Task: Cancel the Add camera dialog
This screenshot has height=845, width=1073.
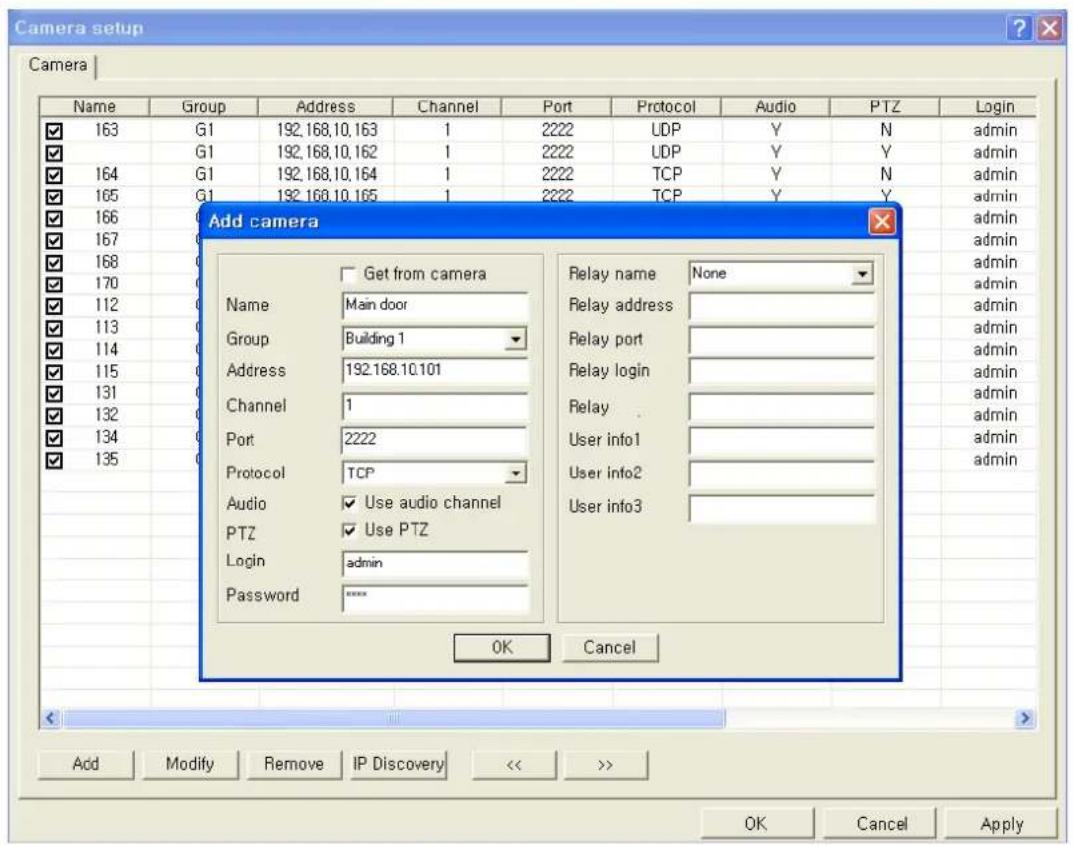Action: [x=610, y=647]
